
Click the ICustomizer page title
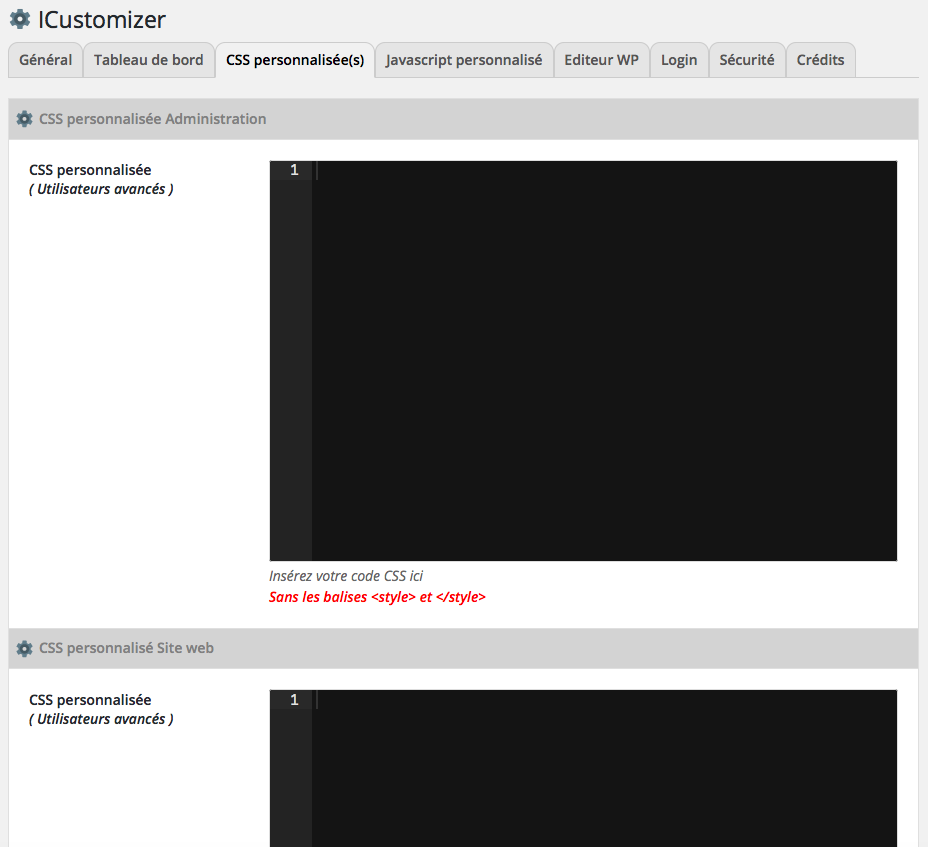point(102,20)
